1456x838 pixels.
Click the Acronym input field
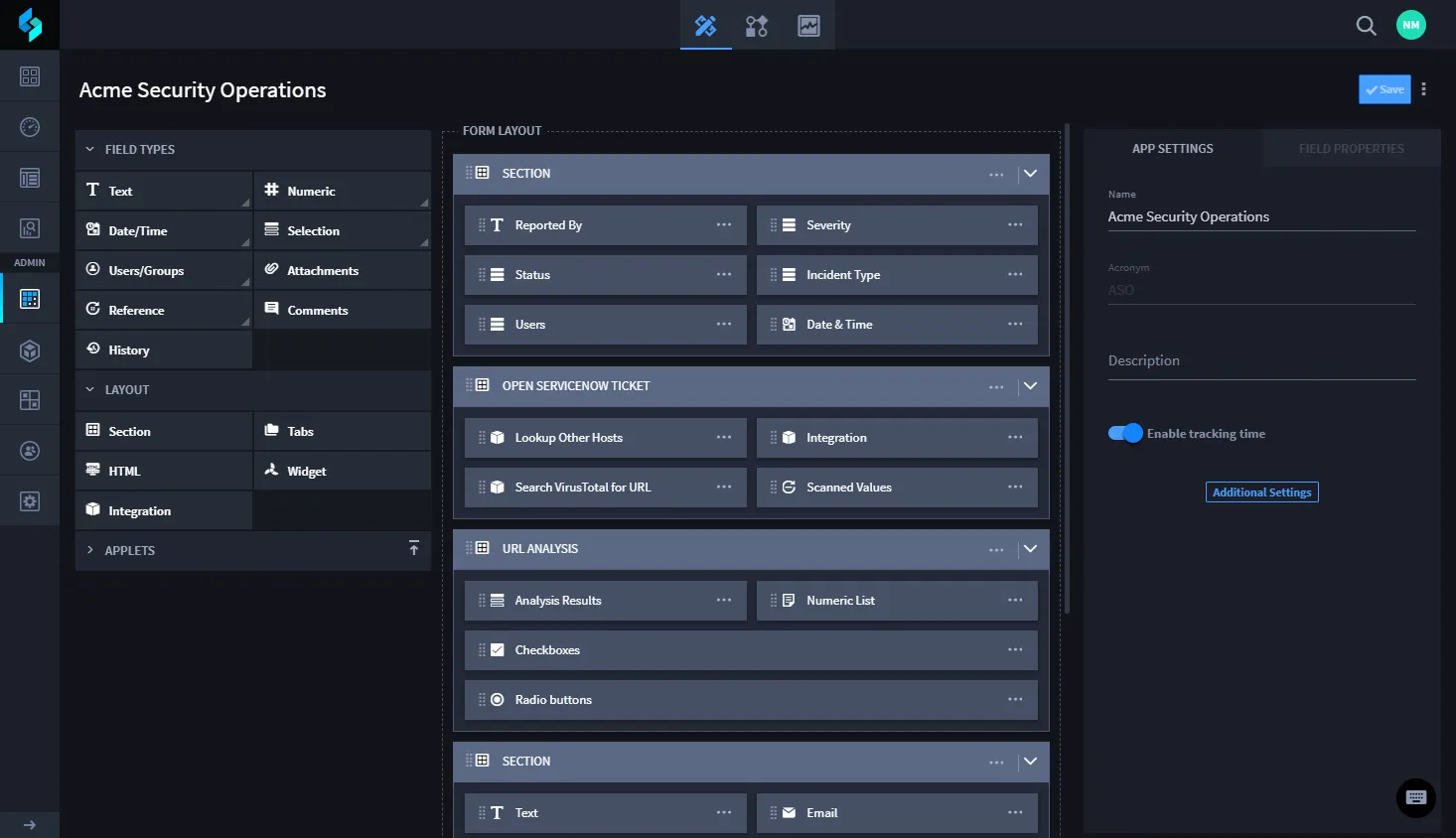click(1261, 290)
